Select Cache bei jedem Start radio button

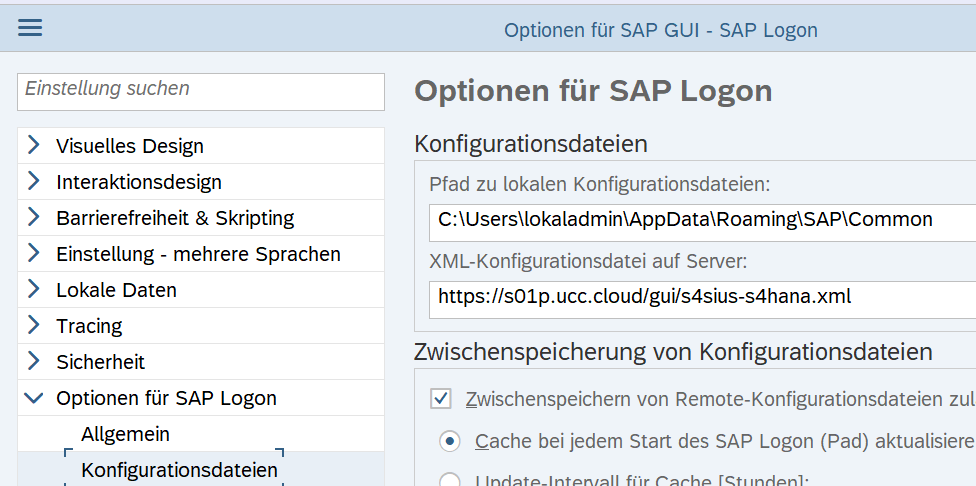(449, 441)
